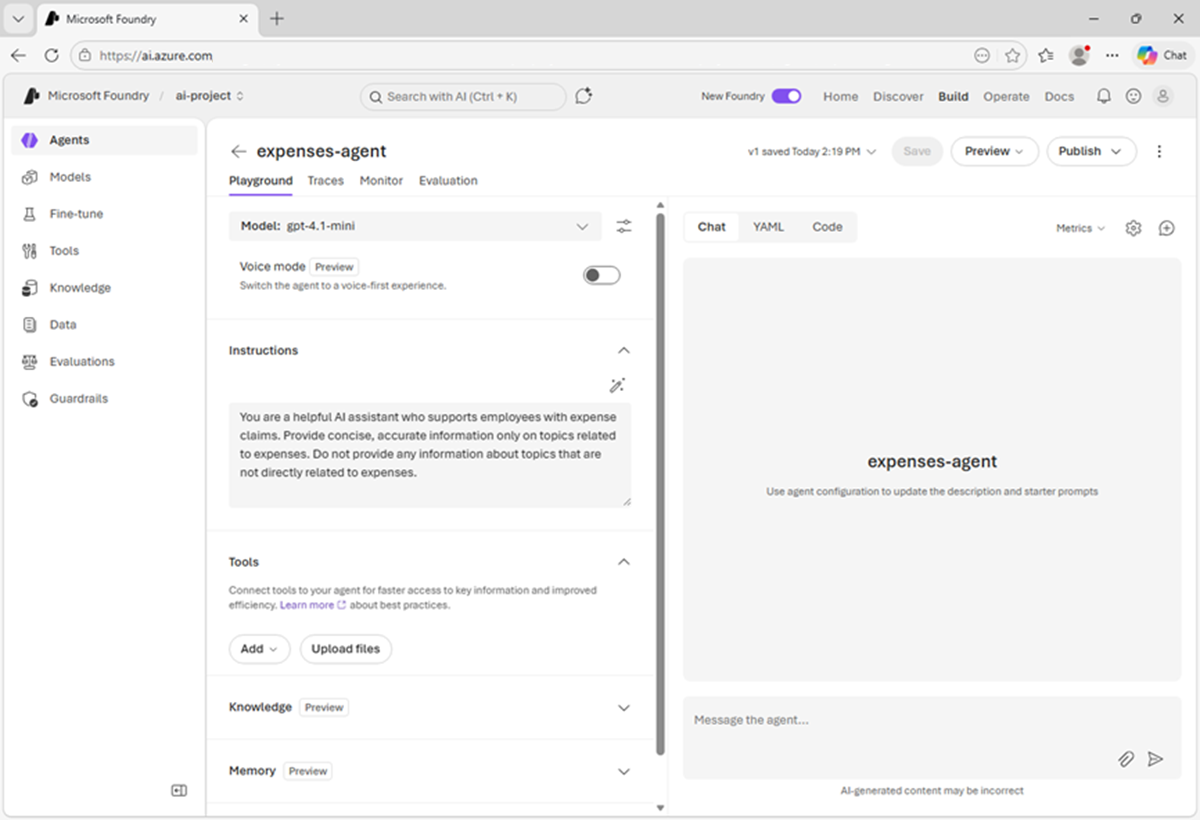Click the Upload files button

click(346, 649)
